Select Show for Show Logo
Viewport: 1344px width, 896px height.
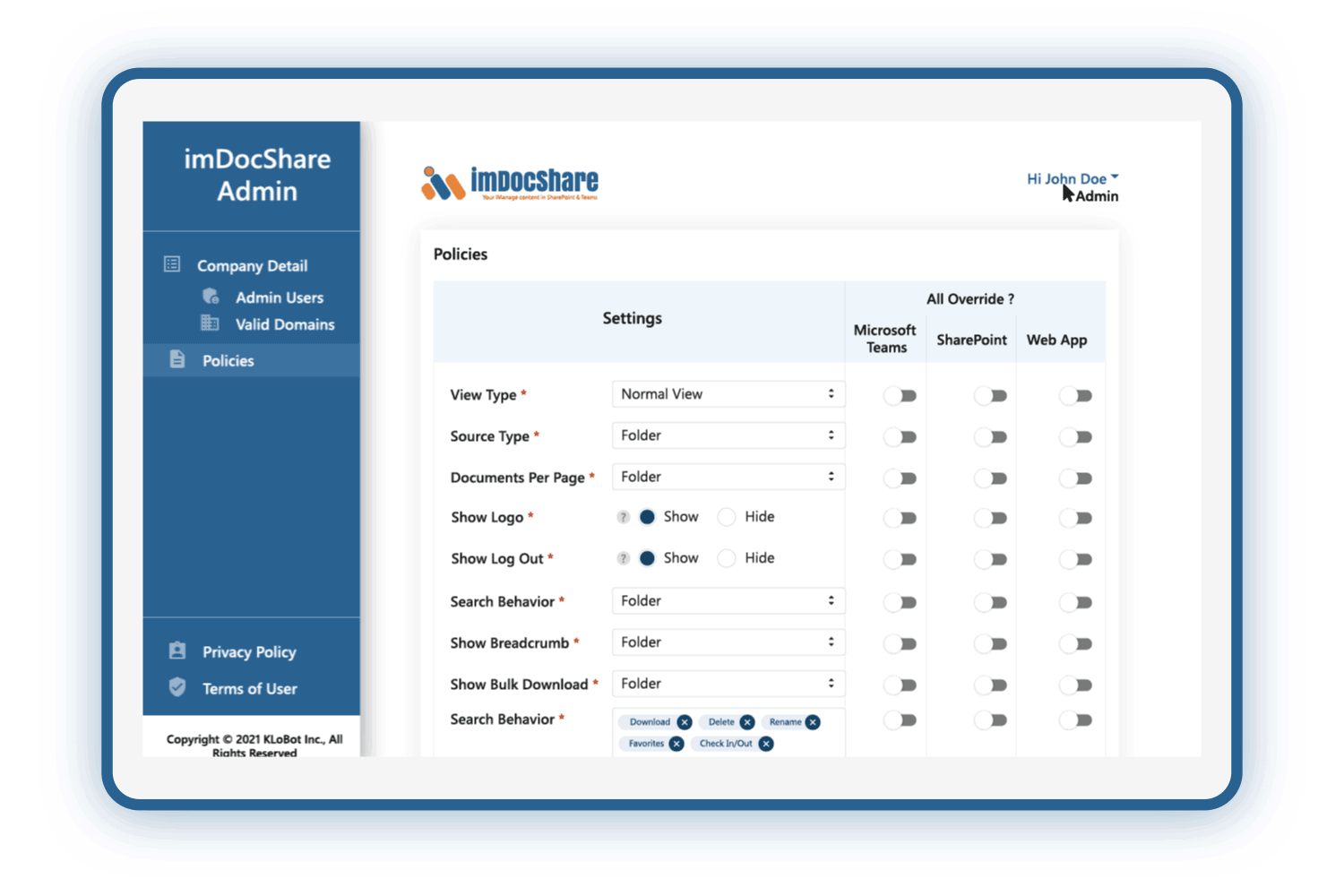pos(647,517)
